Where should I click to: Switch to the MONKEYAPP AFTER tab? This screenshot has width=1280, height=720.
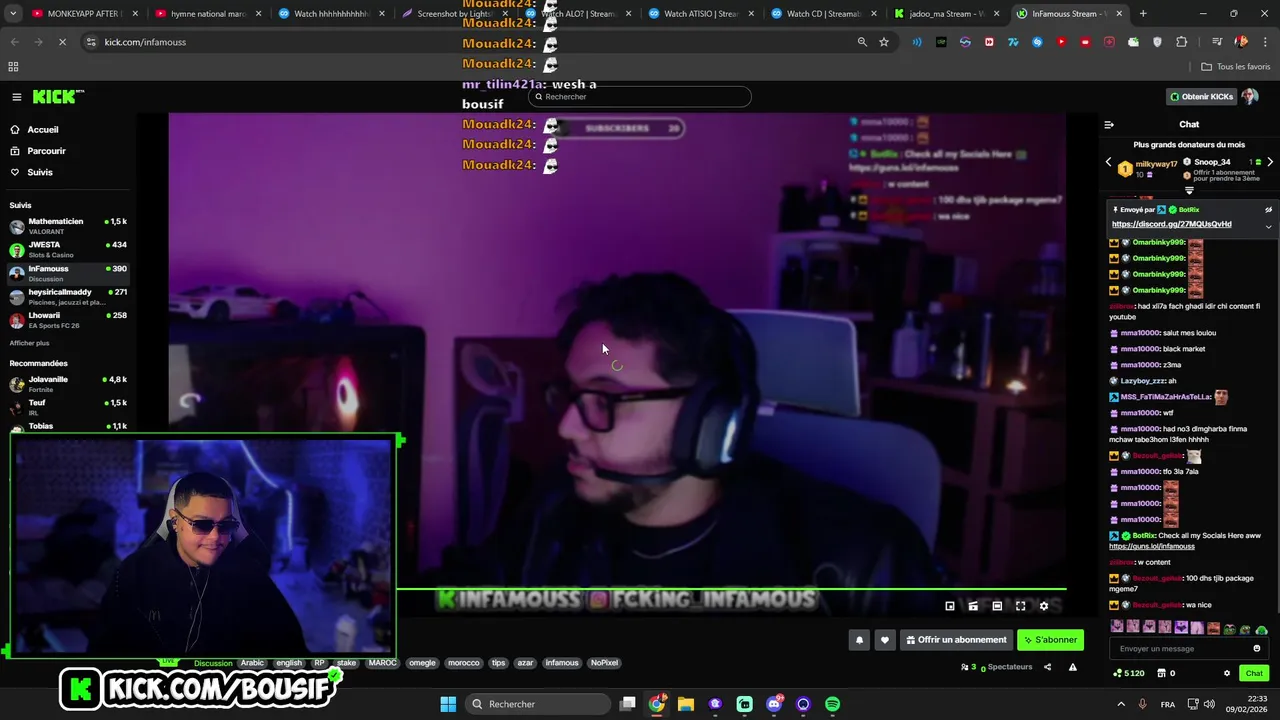(85, 14)
